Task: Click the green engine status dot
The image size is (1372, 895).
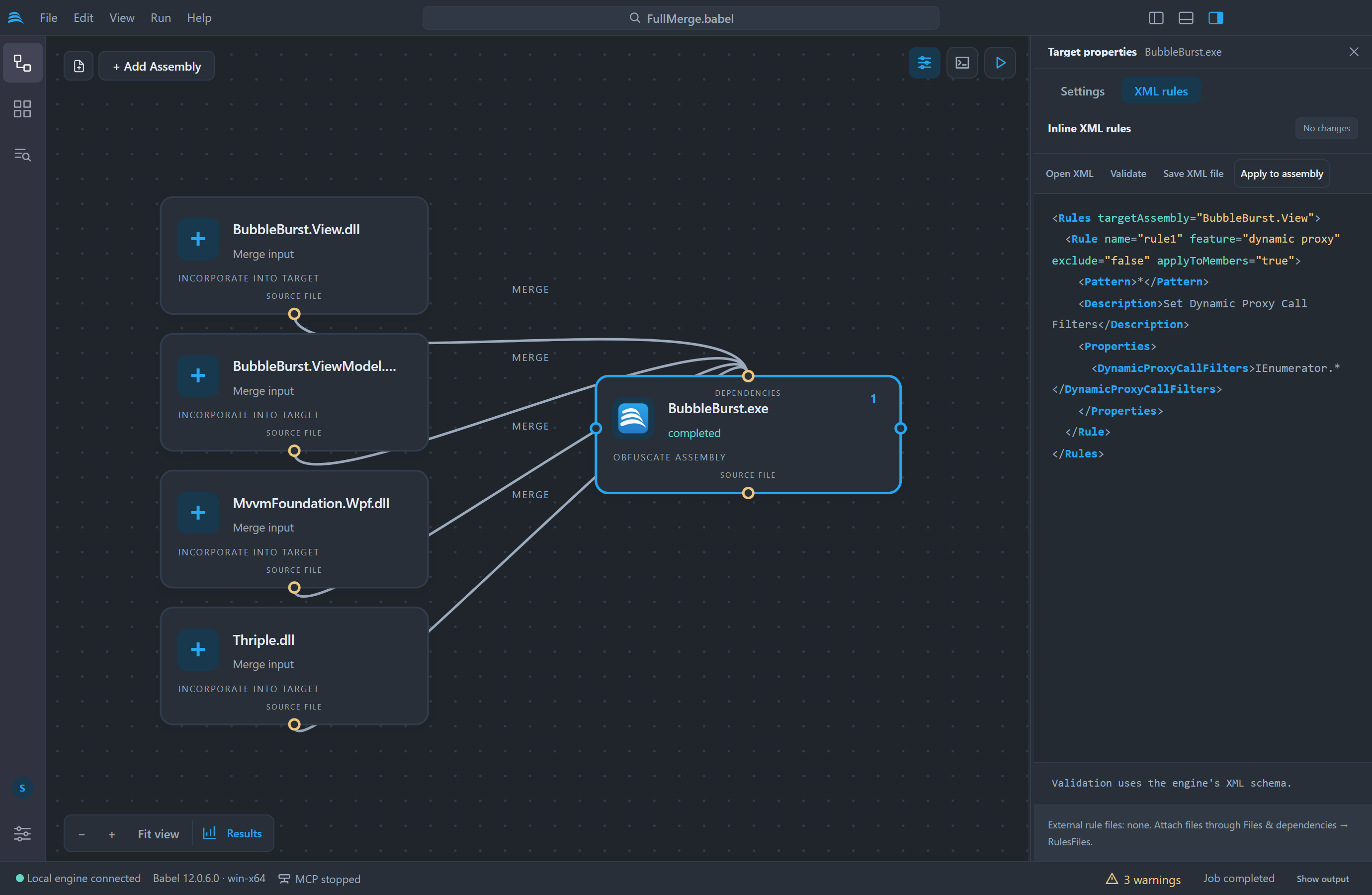Action: [19, 878]
